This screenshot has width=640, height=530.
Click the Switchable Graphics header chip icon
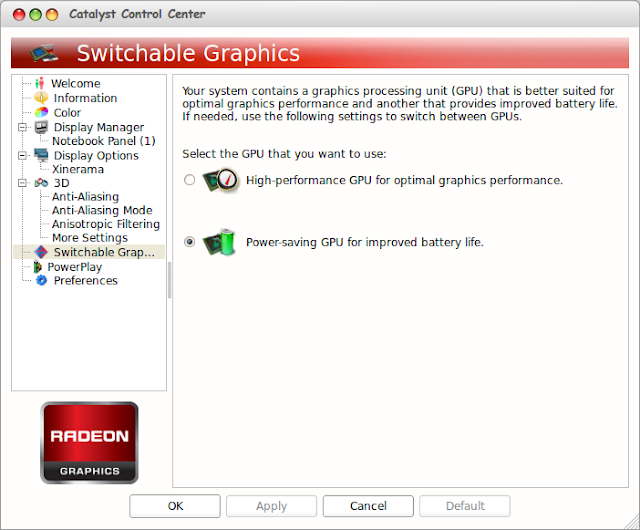(44, 53)
